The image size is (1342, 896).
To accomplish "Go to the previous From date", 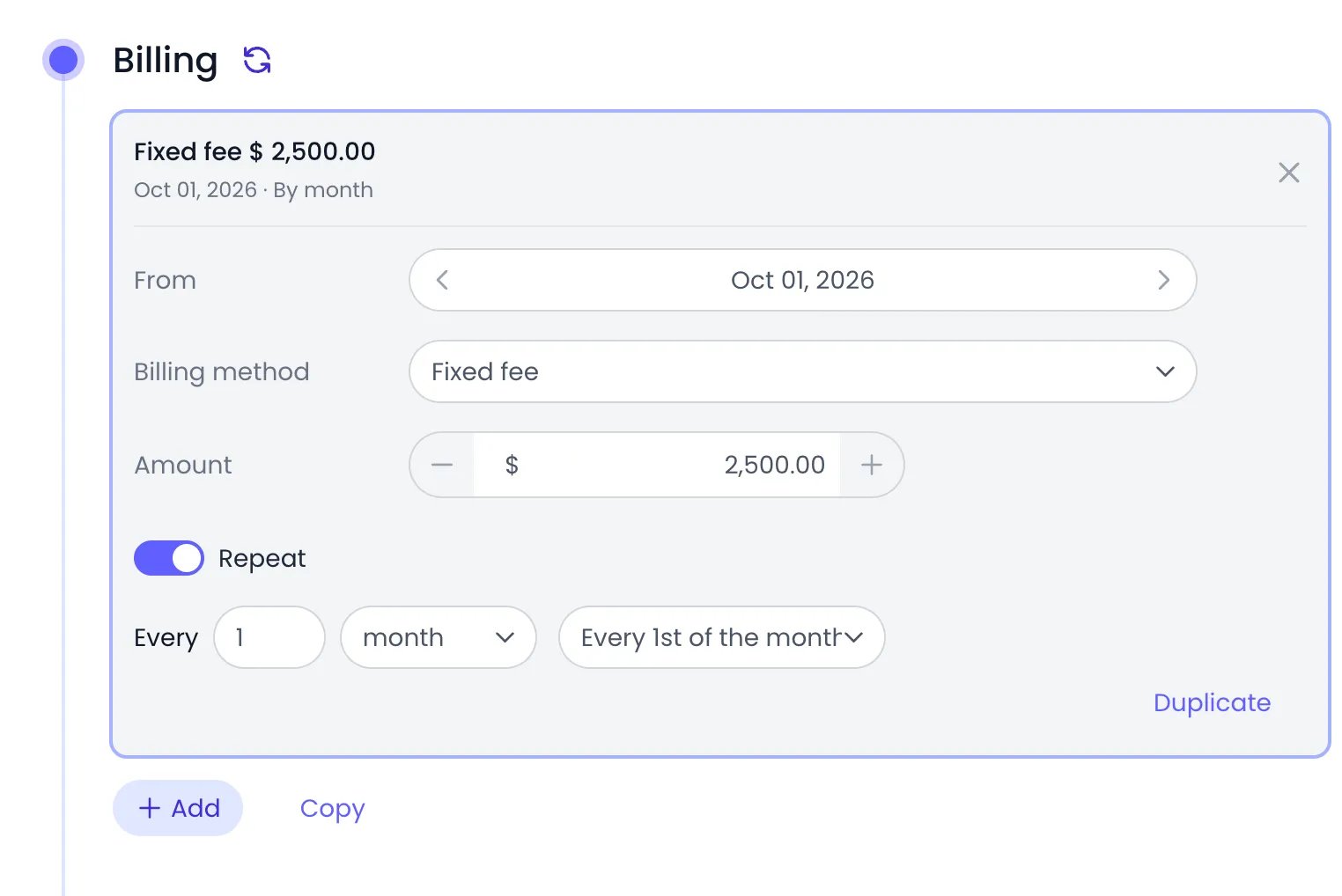I will pos(442,280).
